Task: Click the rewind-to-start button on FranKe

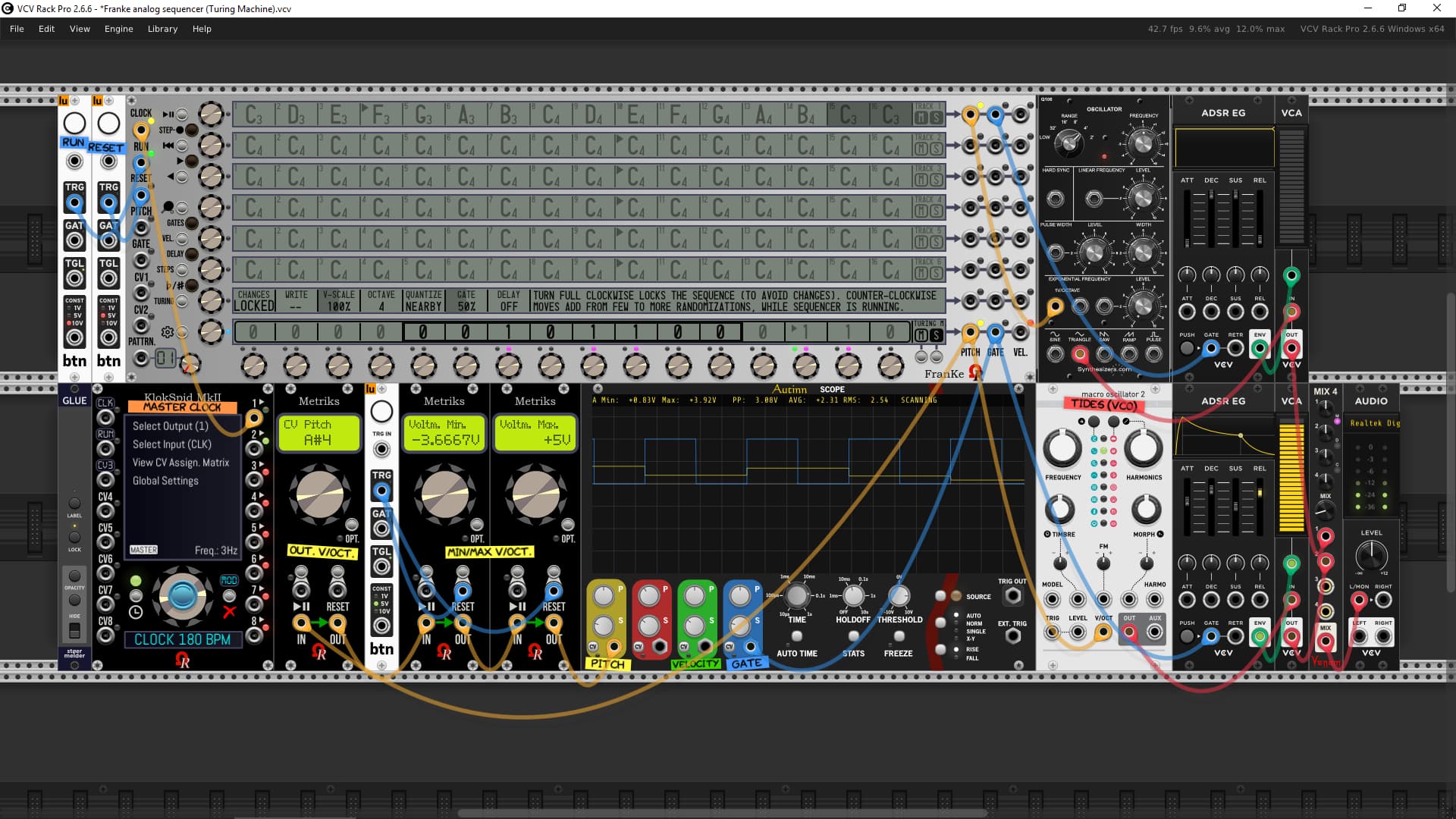Action: coord(180,146)
